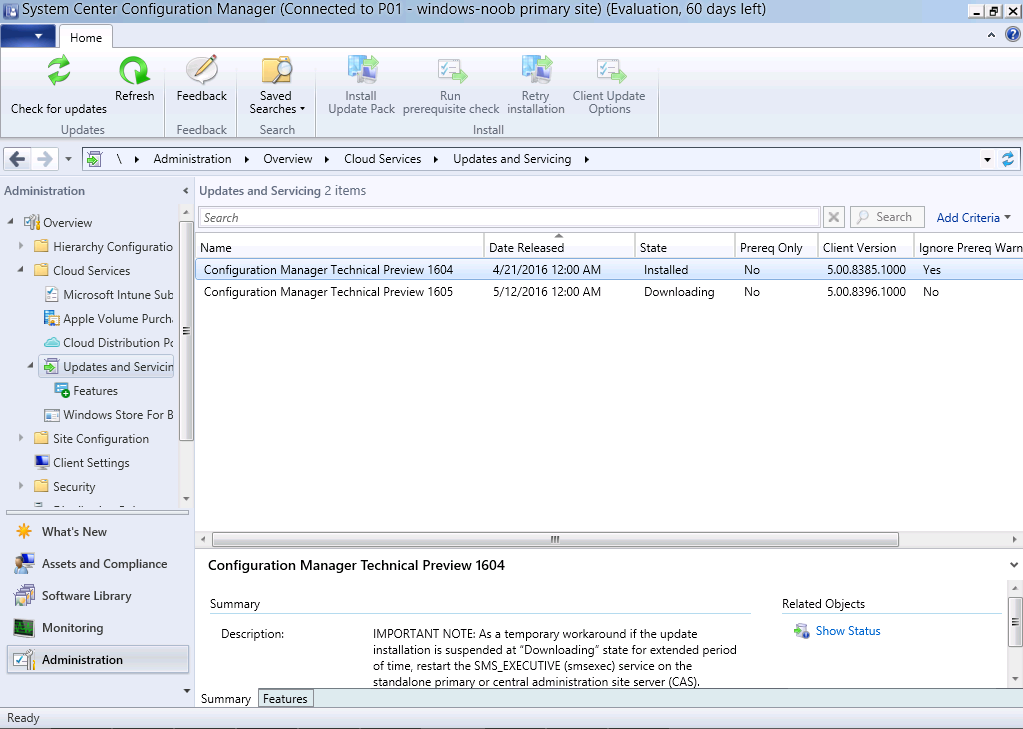Viewport: 1023px width, 729px height.
Task: Select Features node in tree
Action: click(x=87, y=391)
